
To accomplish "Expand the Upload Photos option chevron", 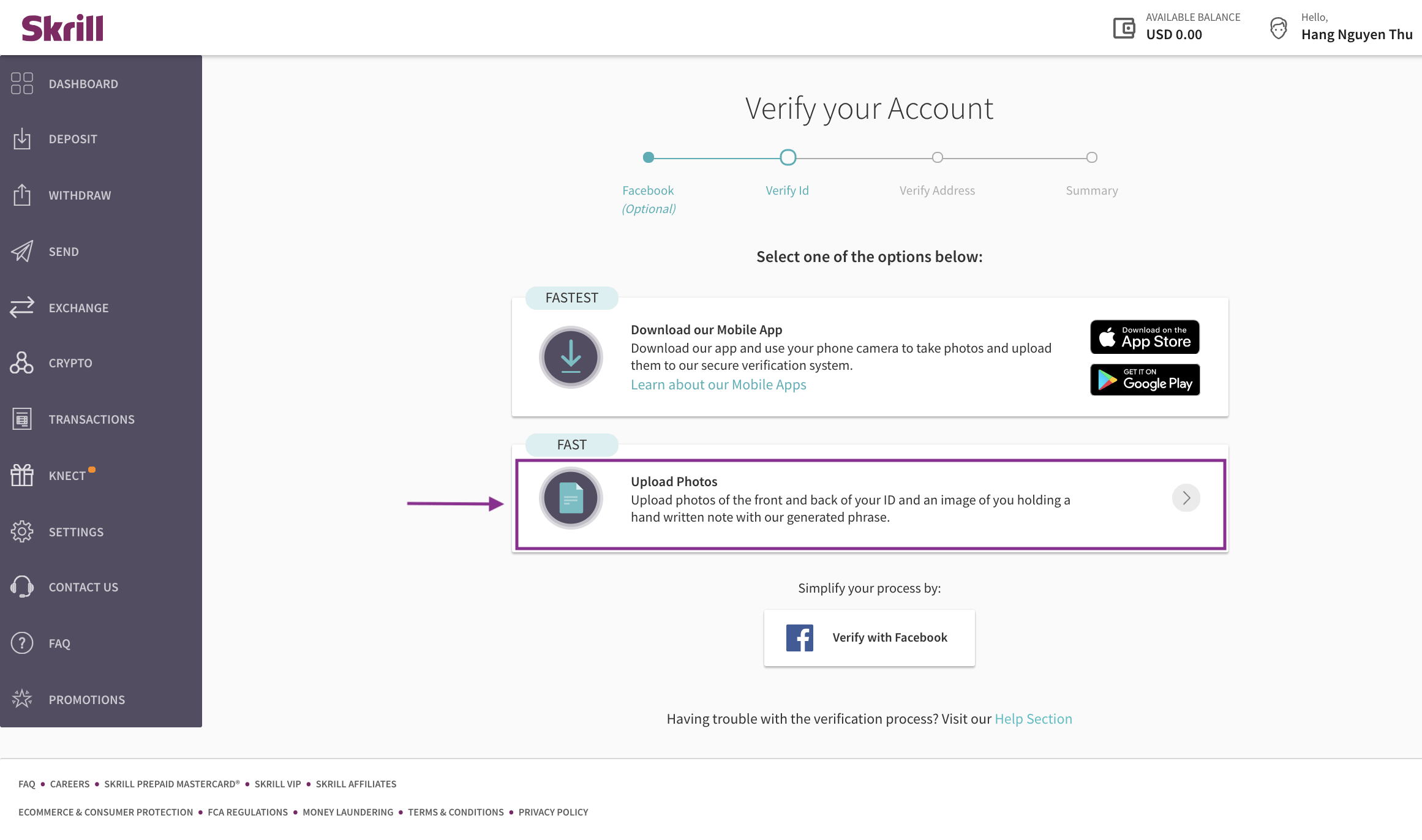I will (x=1186, y=498).
